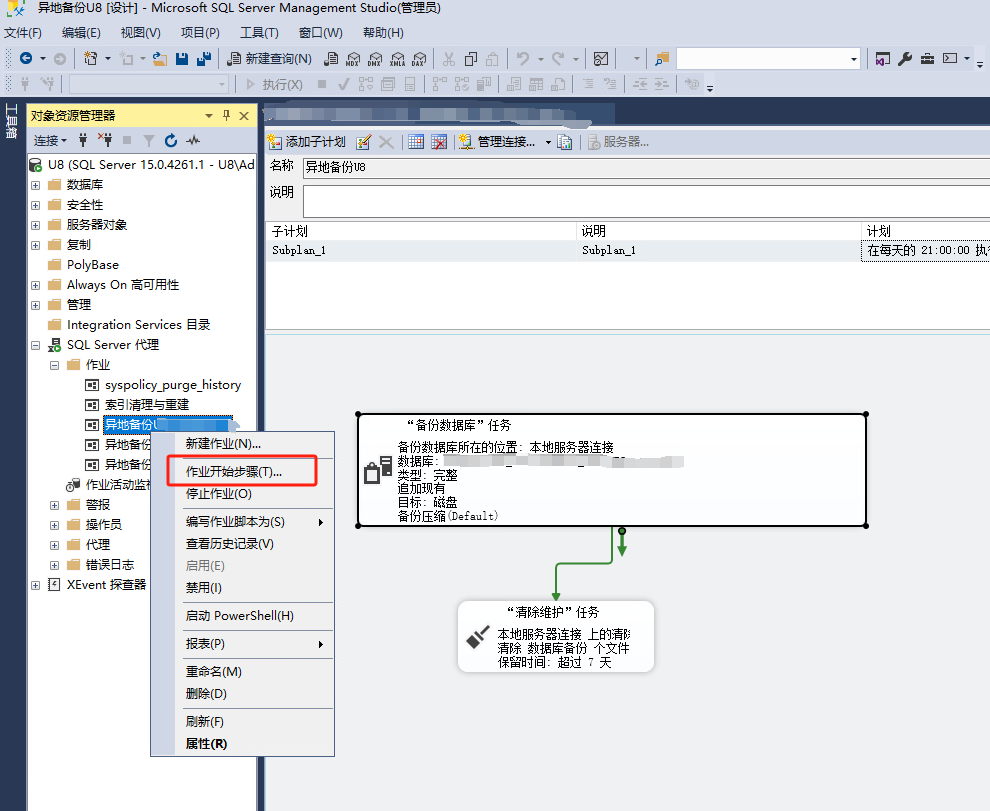Open a DAX query via toolbar icon

point(419,59)
